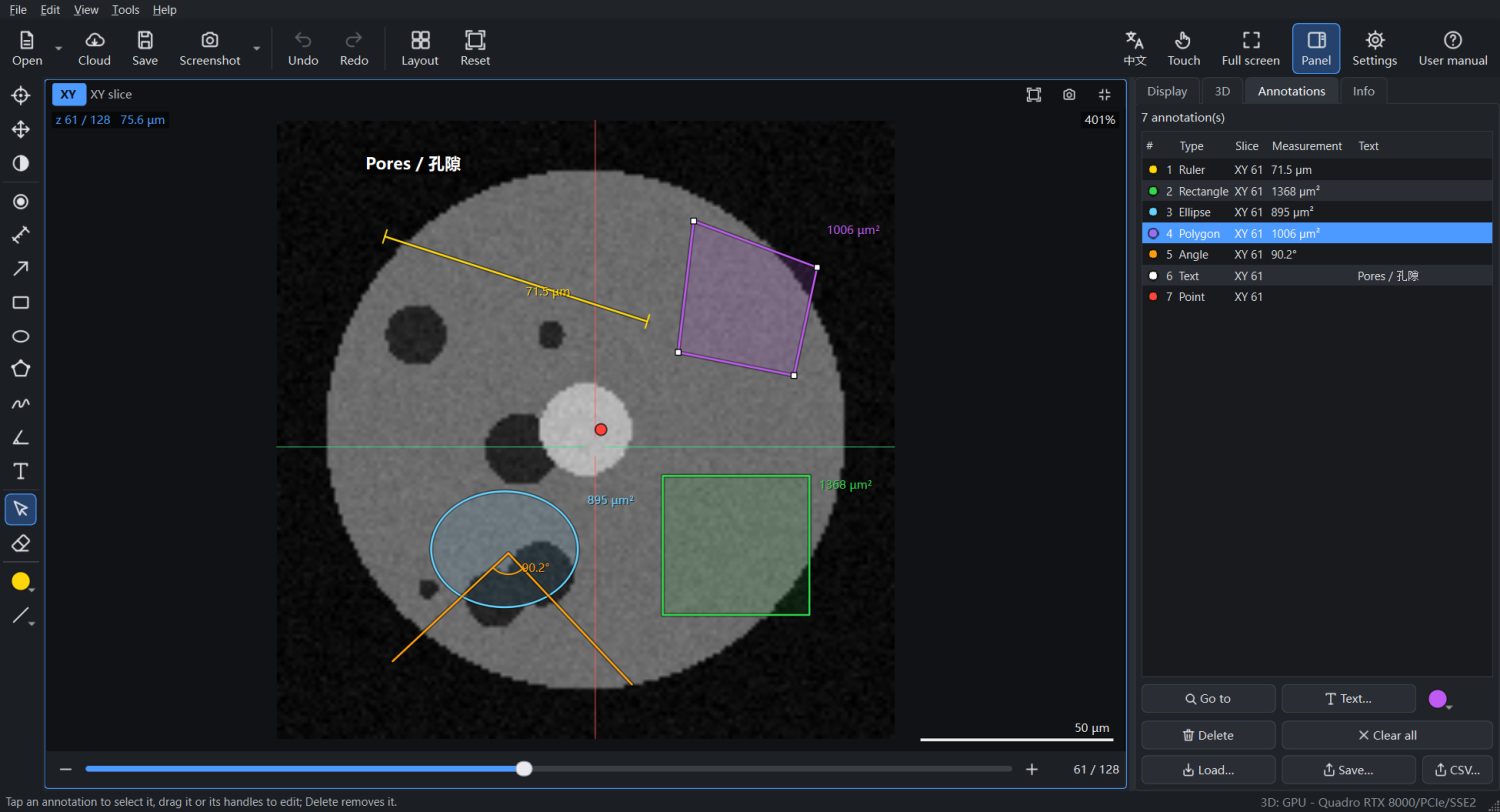Select the contrast window/level tool
This screenshot has height=812, width=1500.
(20, 162)
